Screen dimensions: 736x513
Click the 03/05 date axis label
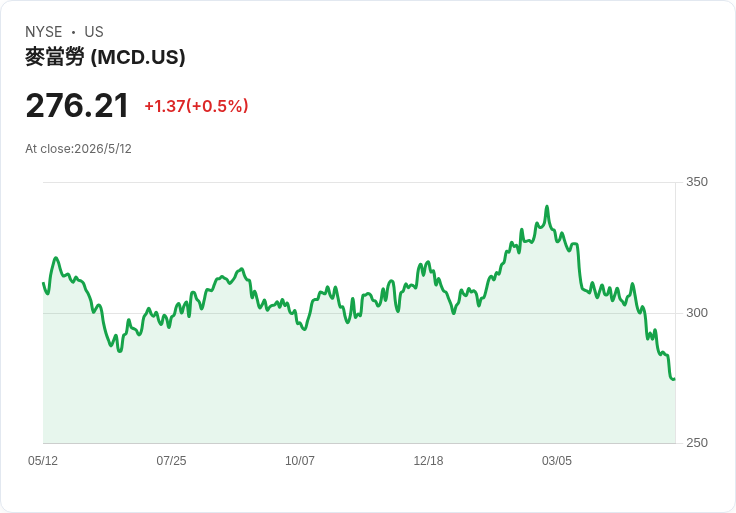pyautogui.click(x=557, y=461)
